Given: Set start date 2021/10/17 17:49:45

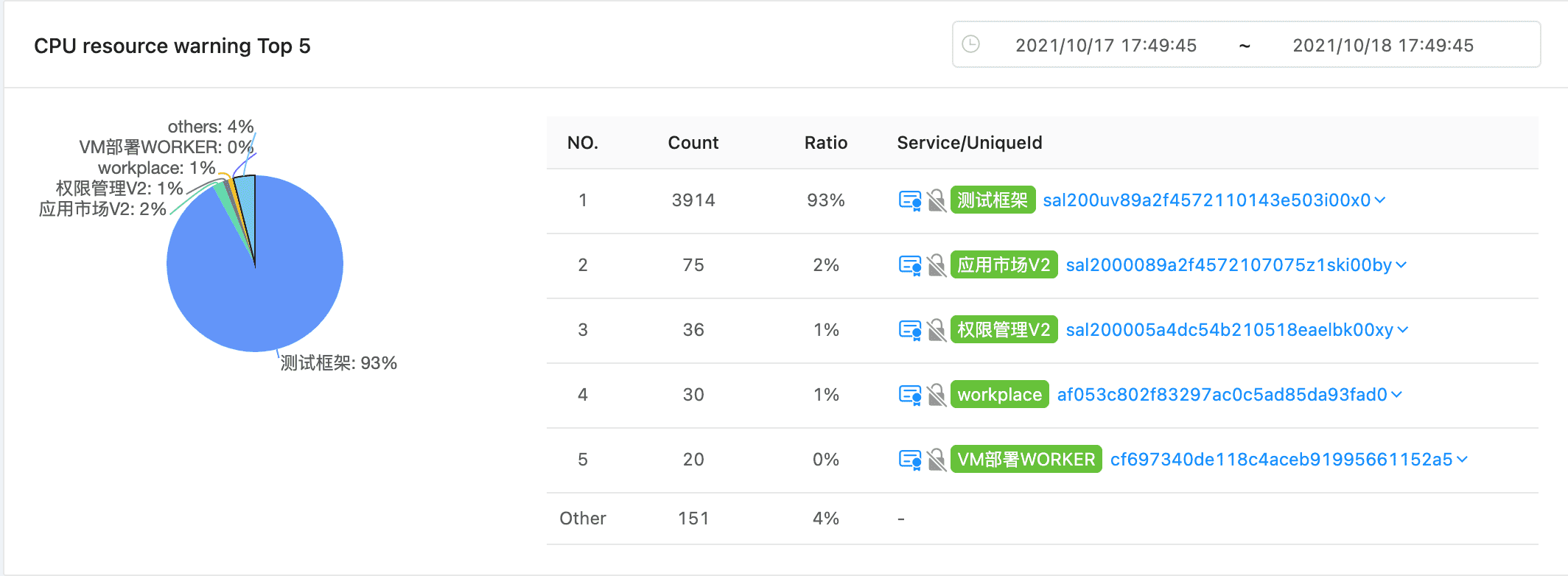Looking at the screenshot, I should pyautogui.click(x=1106, y=45).
